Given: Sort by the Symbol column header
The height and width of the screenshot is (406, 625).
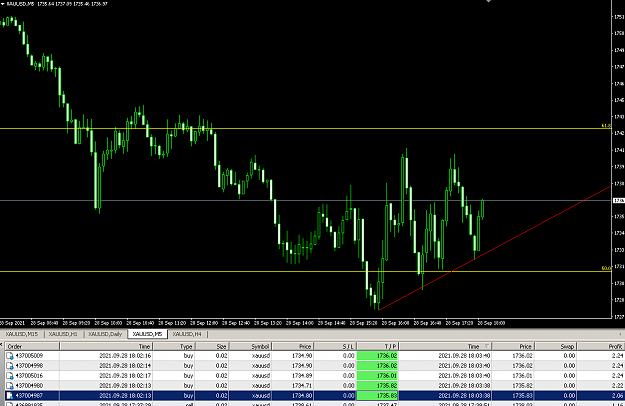Looking at the screenshot, I should coord(251,346).
